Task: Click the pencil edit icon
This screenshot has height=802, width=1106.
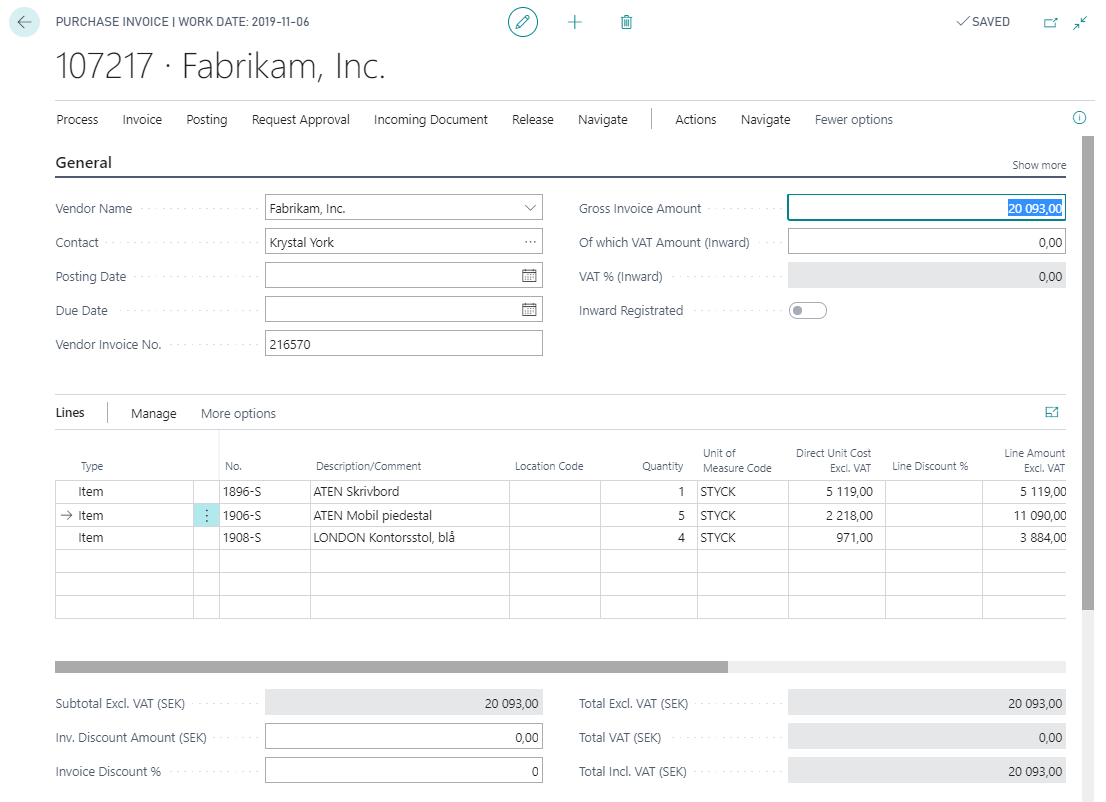Action: [x=523, y=22]
